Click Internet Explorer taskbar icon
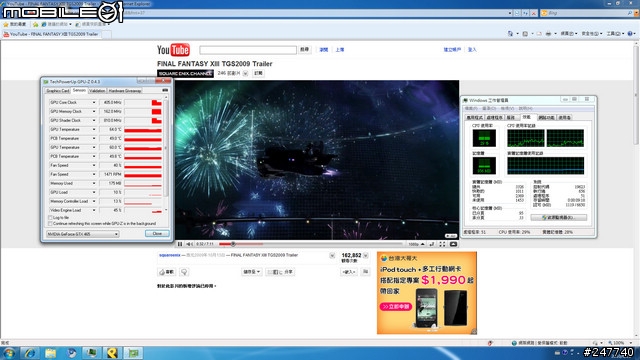This screenshot has width=640, height=360. point(30,353)
